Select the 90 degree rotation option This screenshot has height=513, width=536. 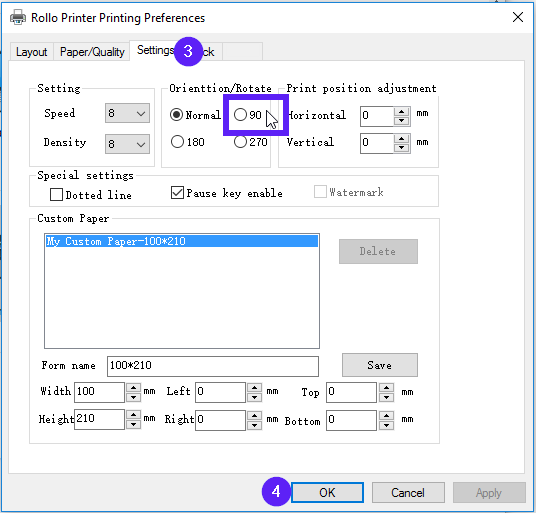[248, 115]
